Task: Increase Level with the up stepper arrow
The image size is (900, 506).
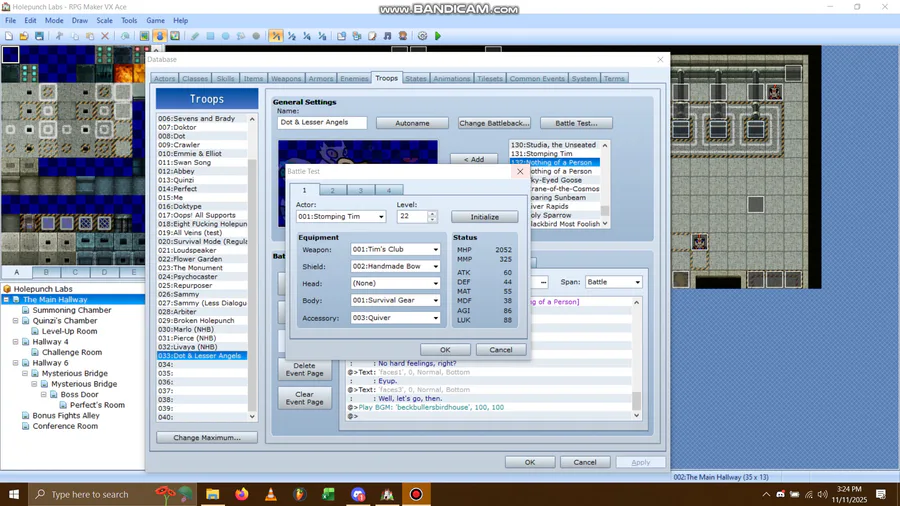Action: [432, 213]
